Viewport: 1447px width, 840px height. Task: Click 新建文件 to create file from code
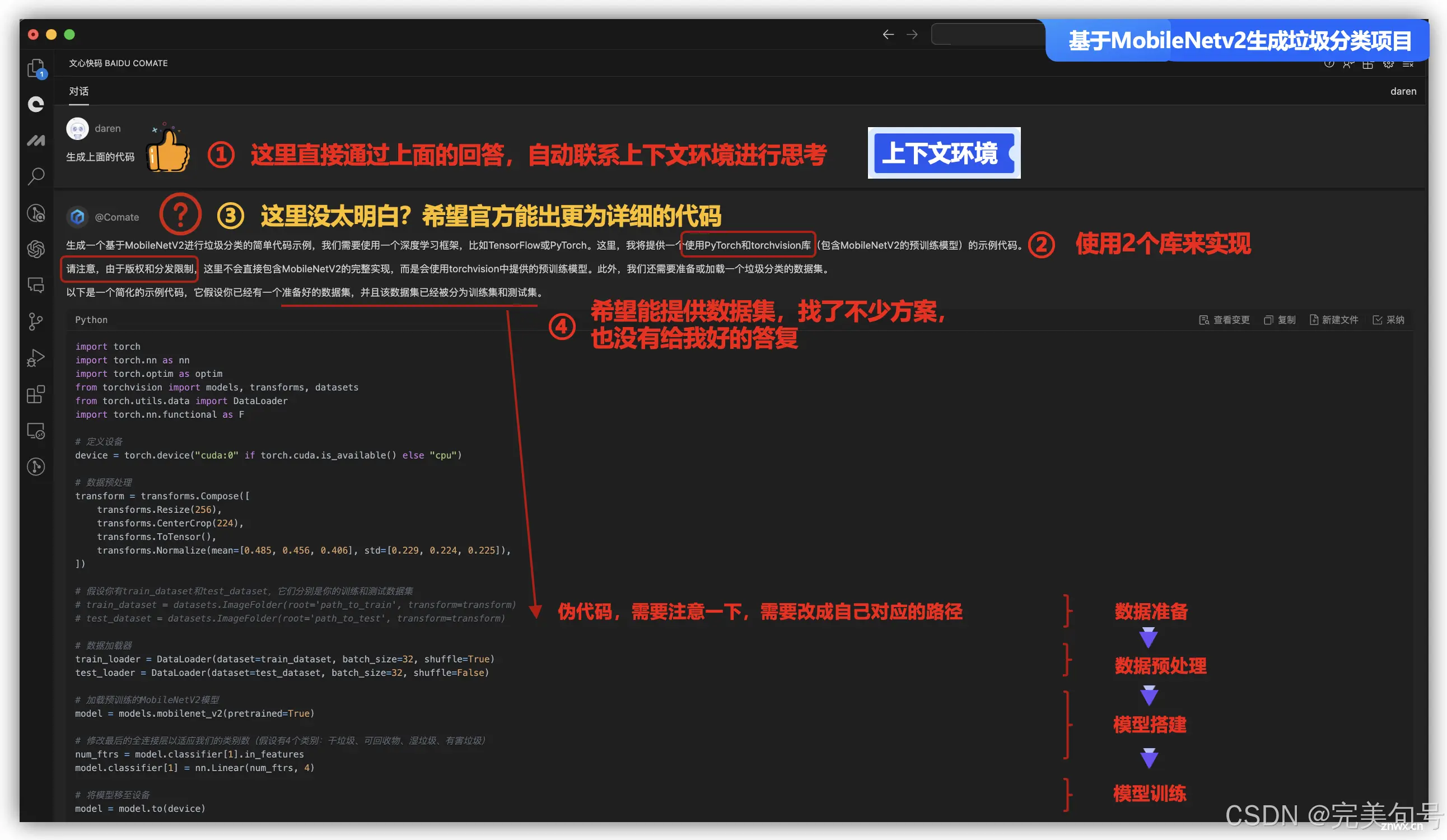(1334, 320)
